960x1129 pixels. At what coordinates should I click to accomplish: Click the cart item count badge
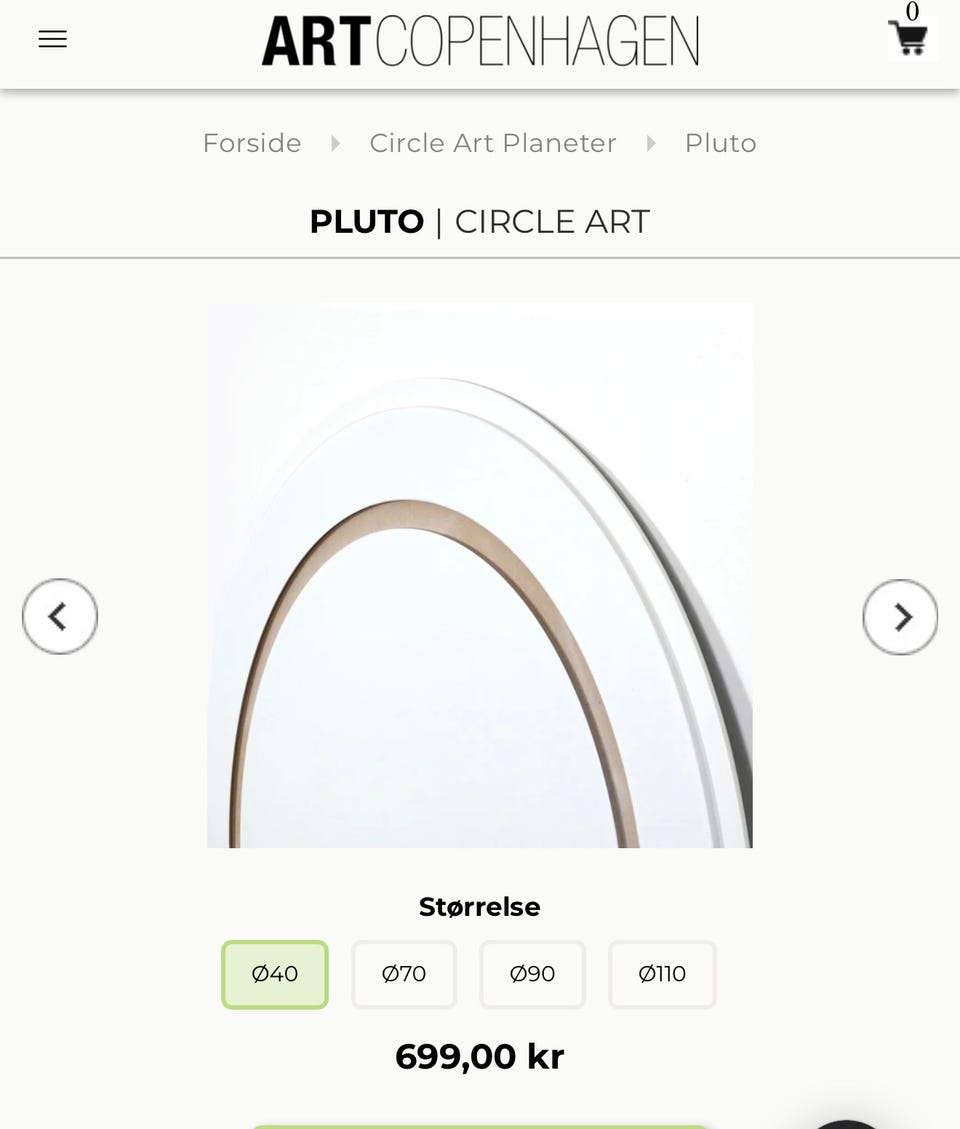(912, 11)
